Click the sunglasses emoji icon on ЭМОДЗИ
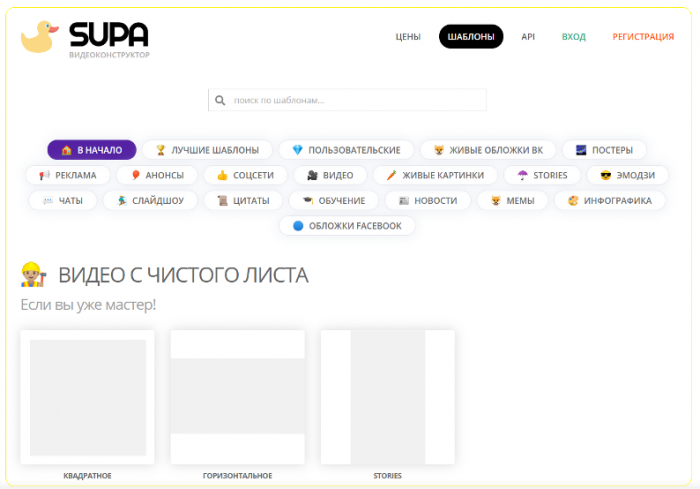Image resolution: width=700 pixels, height=489 pixels. pyautogui.click(x=605, y=175)
